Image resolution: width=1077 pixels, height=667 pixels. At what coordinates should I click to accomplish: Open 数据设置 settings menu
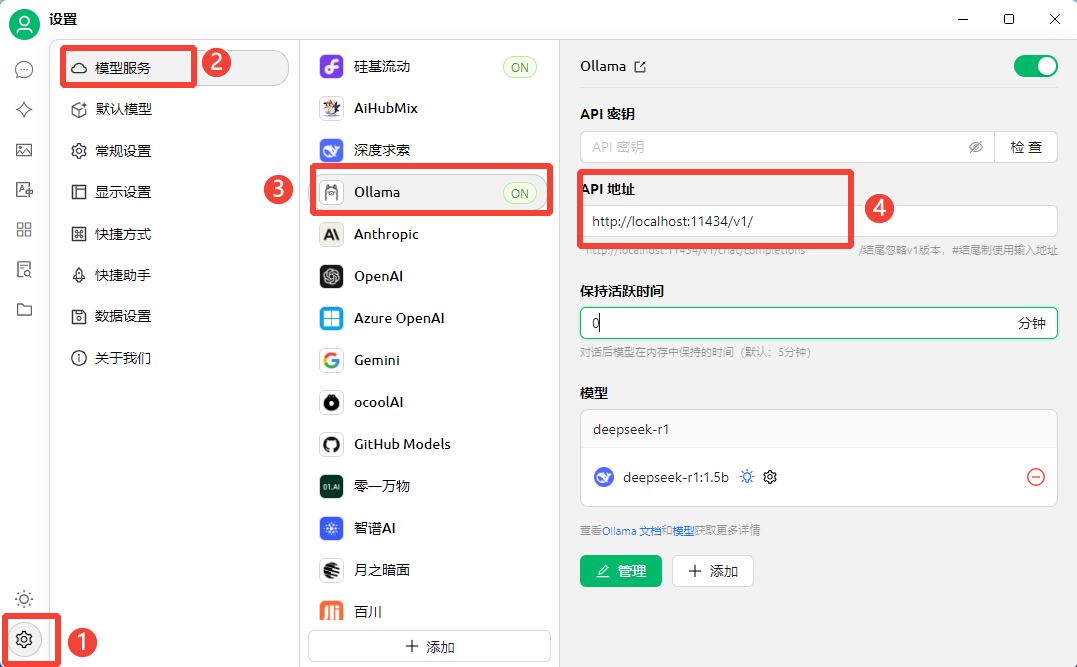175,316
